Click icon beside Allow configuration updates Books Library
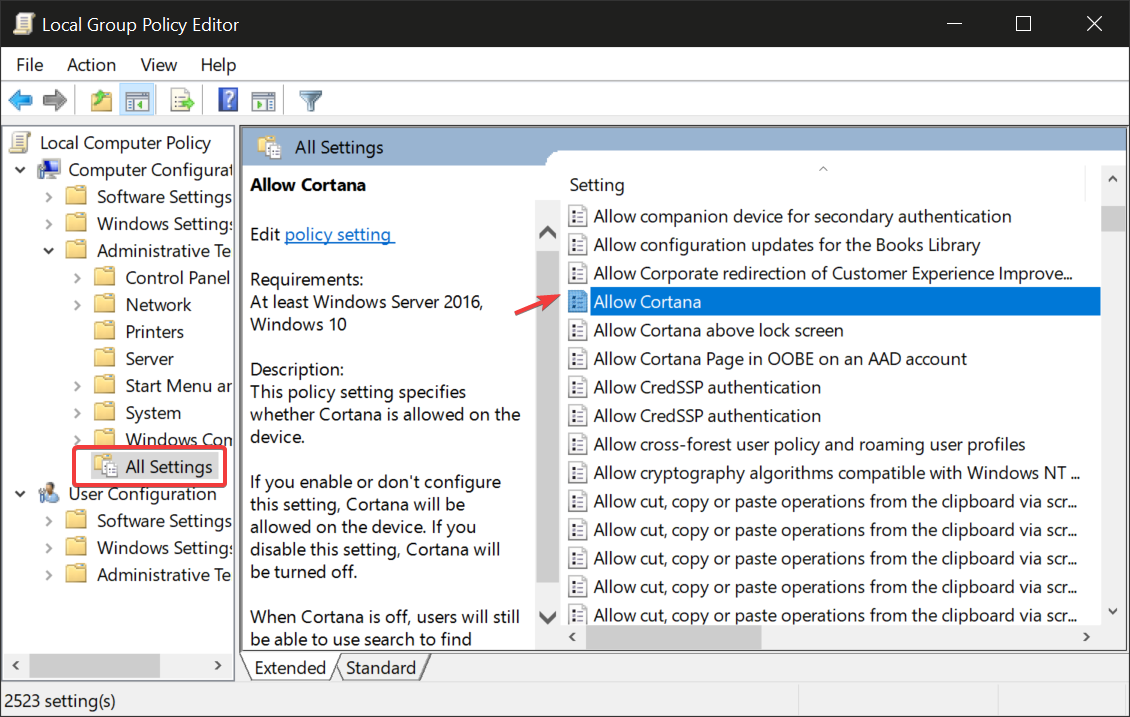The height and width of the screenshot is (717, 1130). [577, 245]
